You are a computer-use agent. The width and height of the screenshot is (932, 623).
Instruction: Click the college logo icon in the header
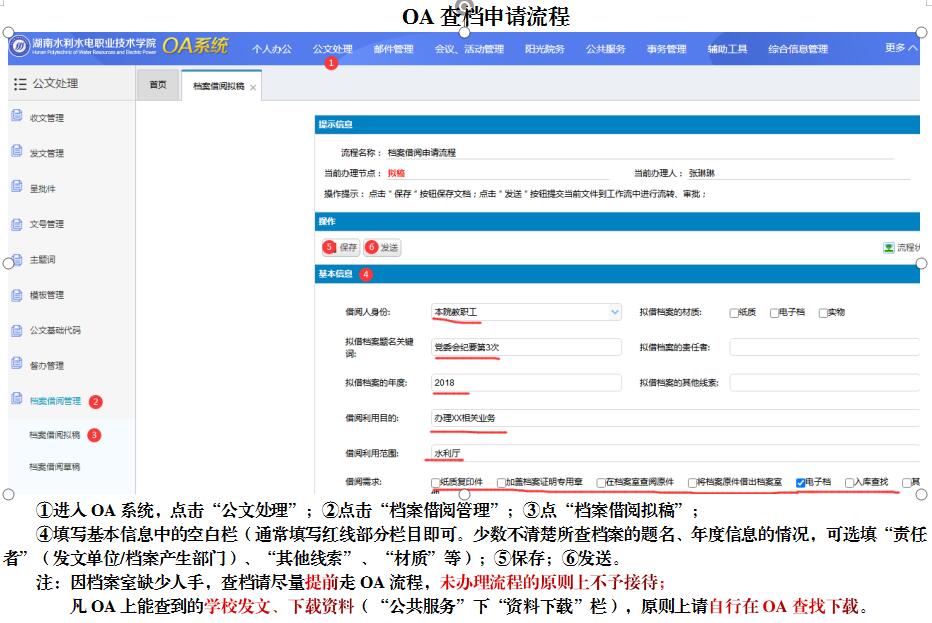[19, 46]
